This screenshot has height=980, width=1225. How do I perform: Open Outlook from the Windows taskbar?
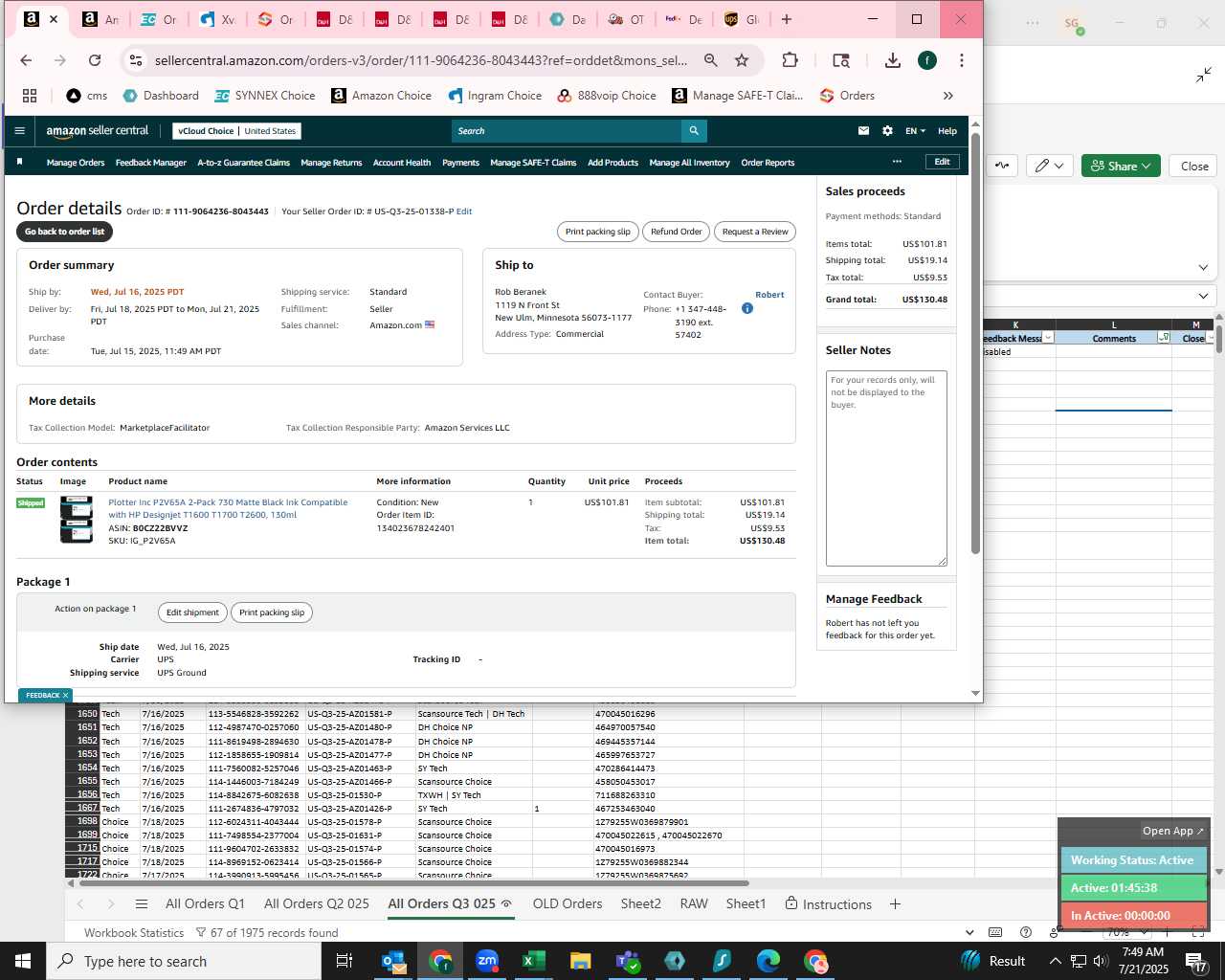pos(393,961)
